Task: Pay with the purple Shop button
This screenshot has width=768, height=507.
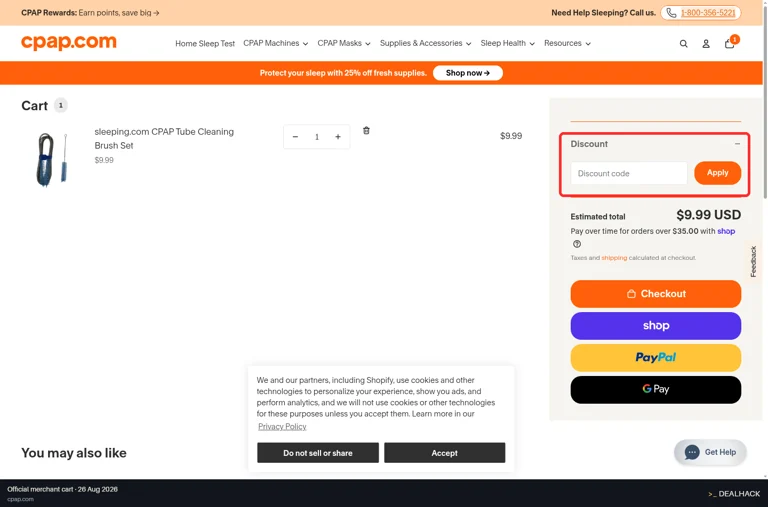Action: [x=656, y=326]
